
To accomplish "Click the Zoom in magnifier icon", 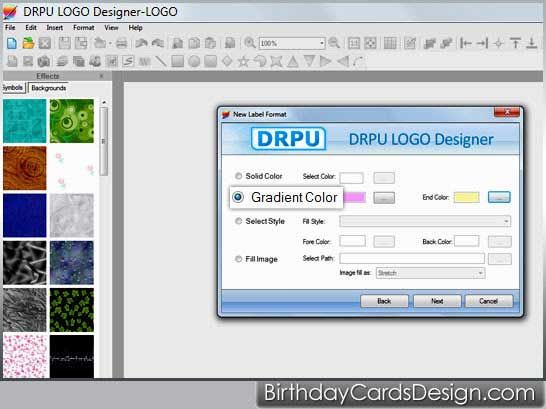I will point(250,43).
